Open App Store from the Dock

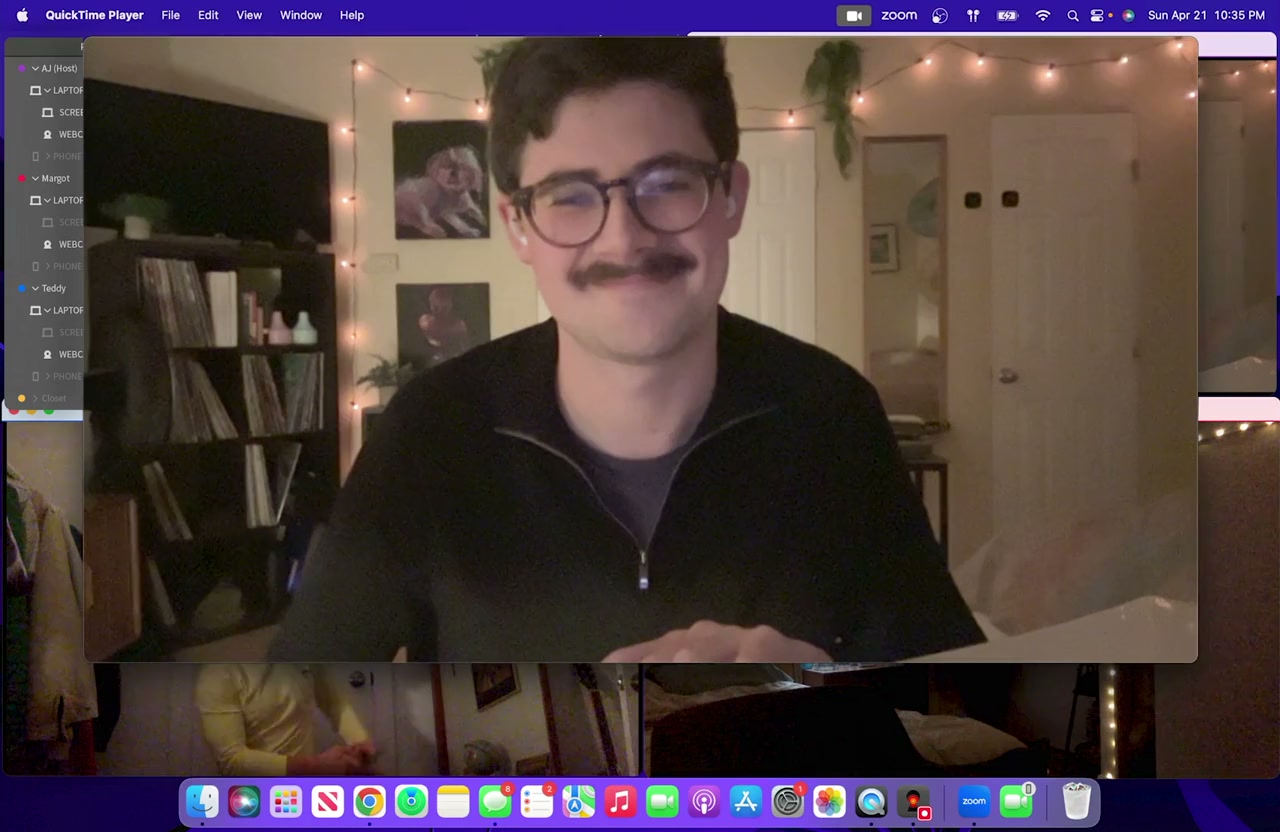point(746,801)
